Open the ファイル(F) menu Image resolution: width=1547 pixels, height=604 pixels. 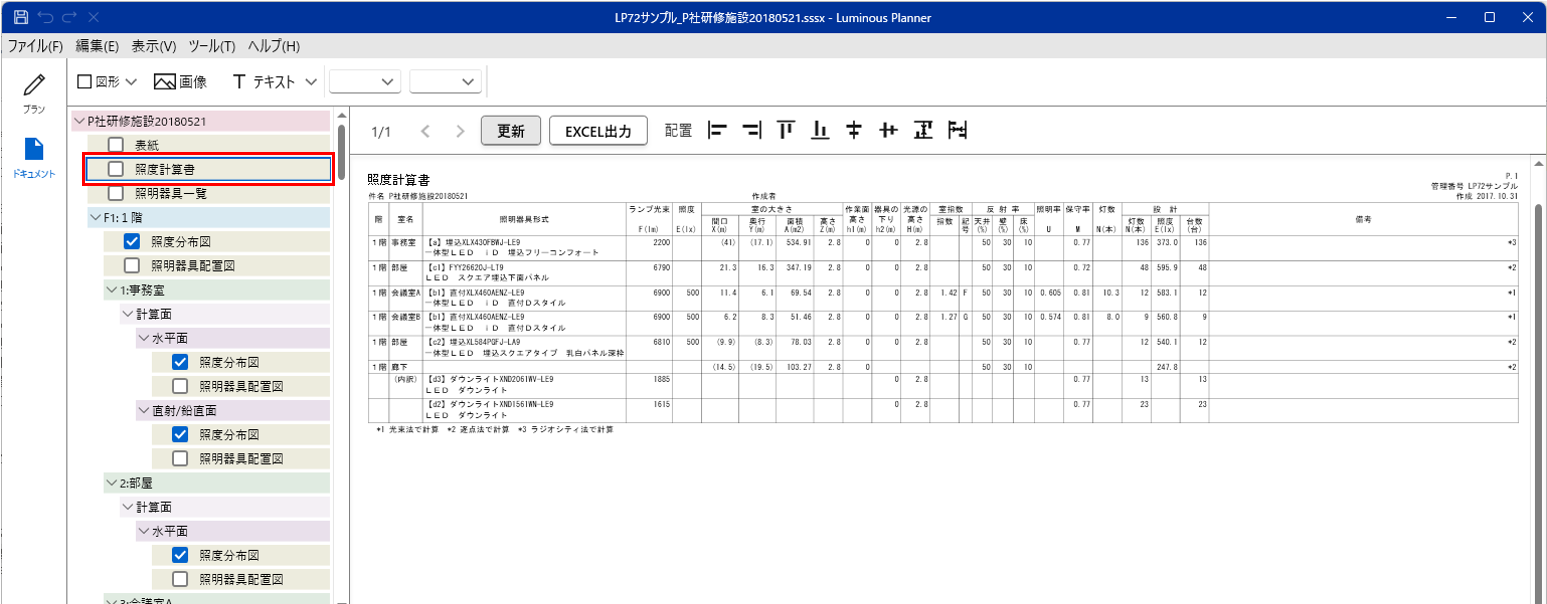pyautogui.click(x=36, y=47)
